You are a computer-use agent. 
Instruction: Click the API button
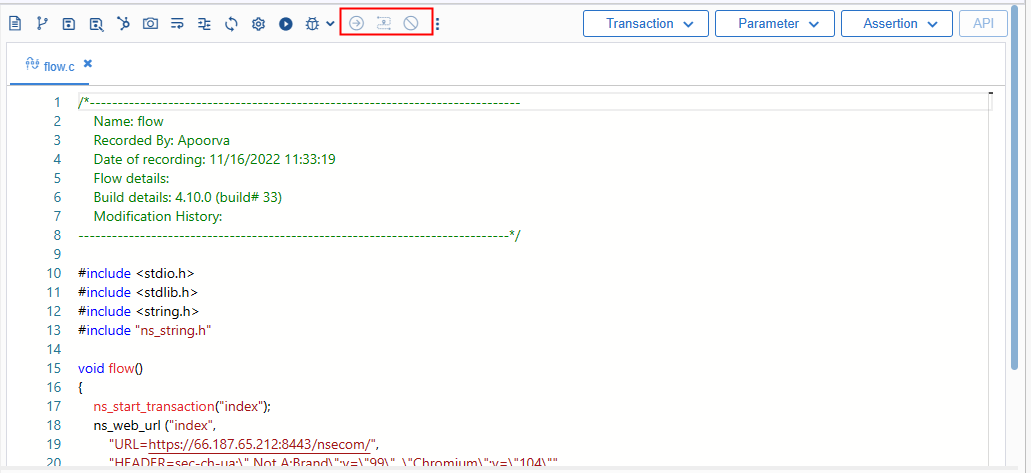click(984, 24)
